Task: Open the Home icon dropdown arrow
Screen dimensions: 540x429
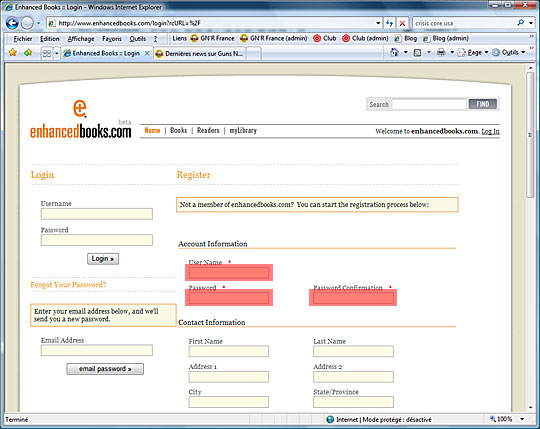Action: click(406, 52)
